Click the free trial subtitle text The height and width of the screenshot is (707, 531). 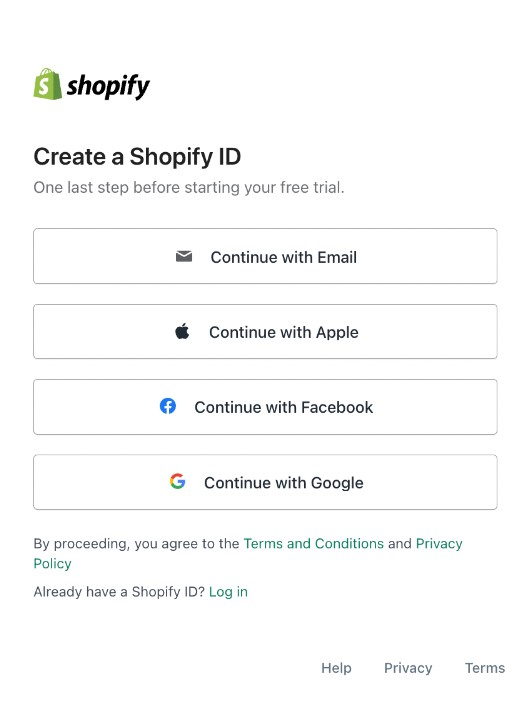point(189,187)
